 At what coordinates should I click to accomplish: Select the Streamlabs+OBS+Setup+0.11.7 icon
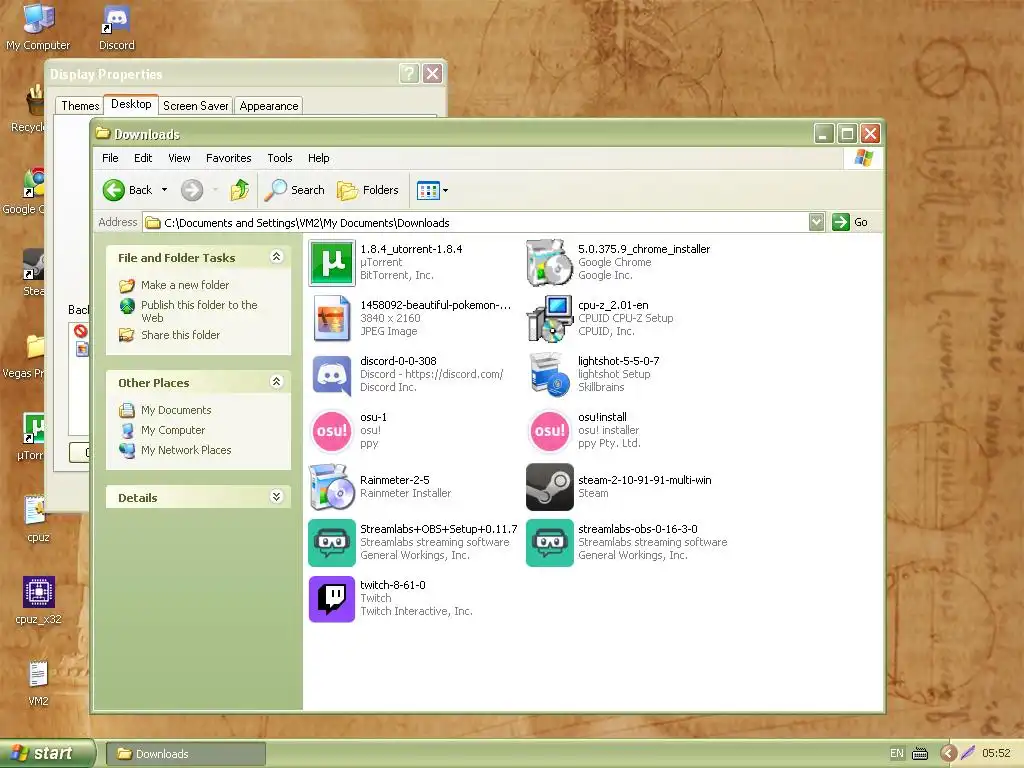pyautogui.click(x=332, y=543)
